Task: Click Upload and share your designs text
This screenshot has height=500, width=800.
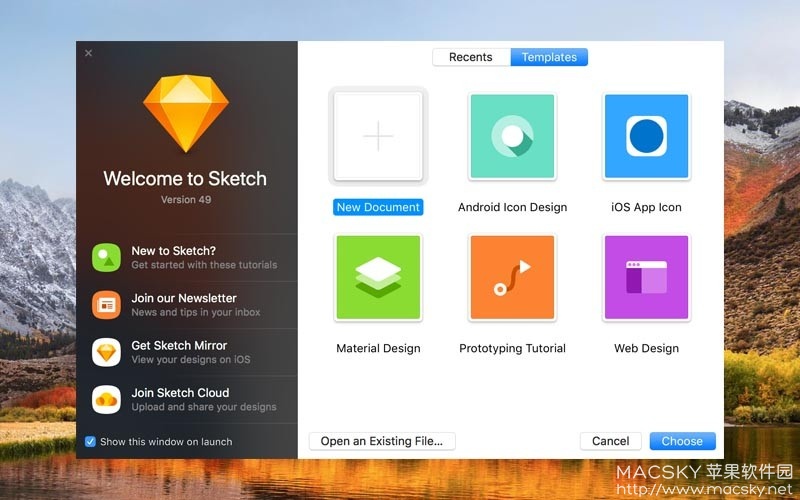Action: coord(204,407)
